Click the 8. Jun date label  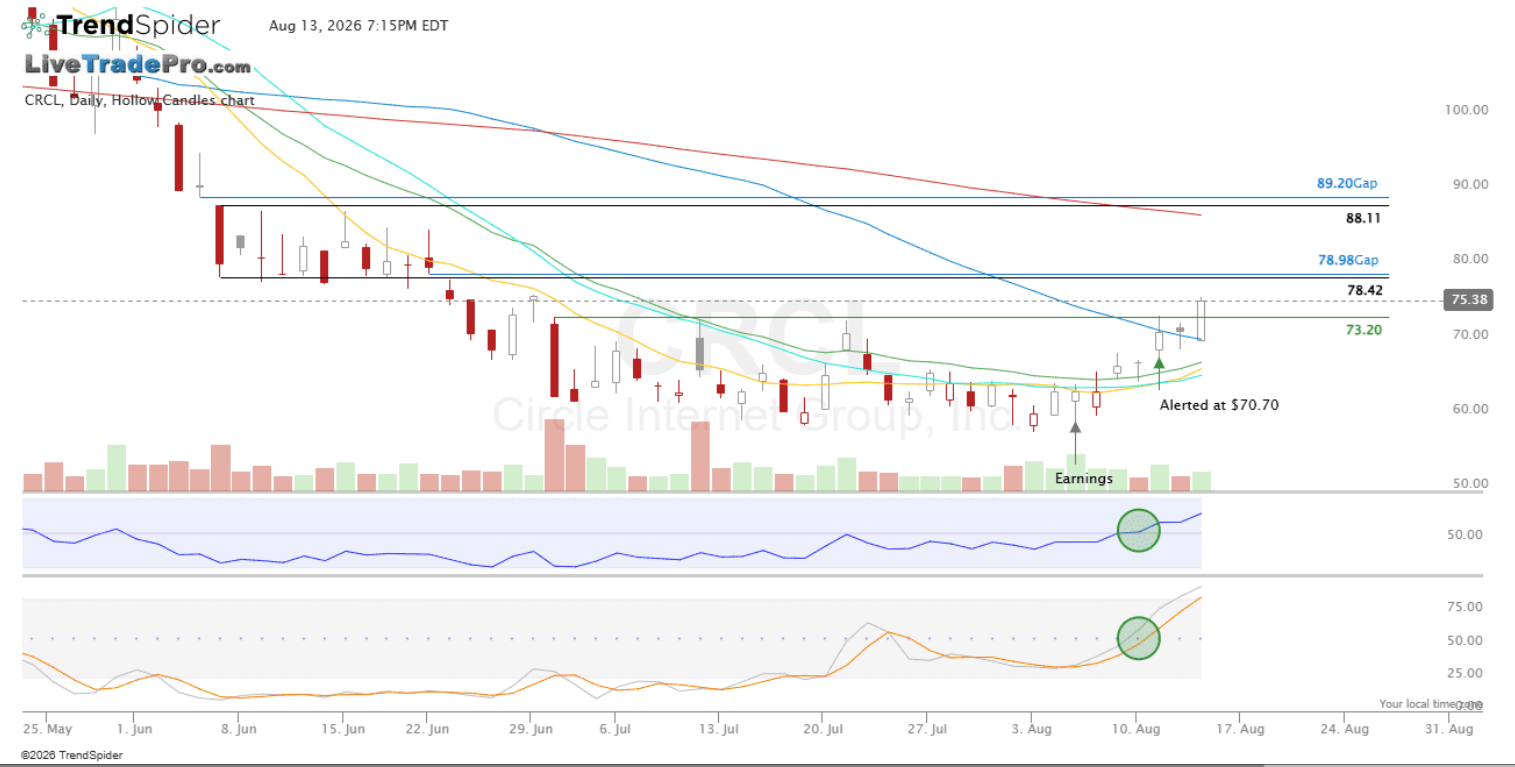(238, 731)
